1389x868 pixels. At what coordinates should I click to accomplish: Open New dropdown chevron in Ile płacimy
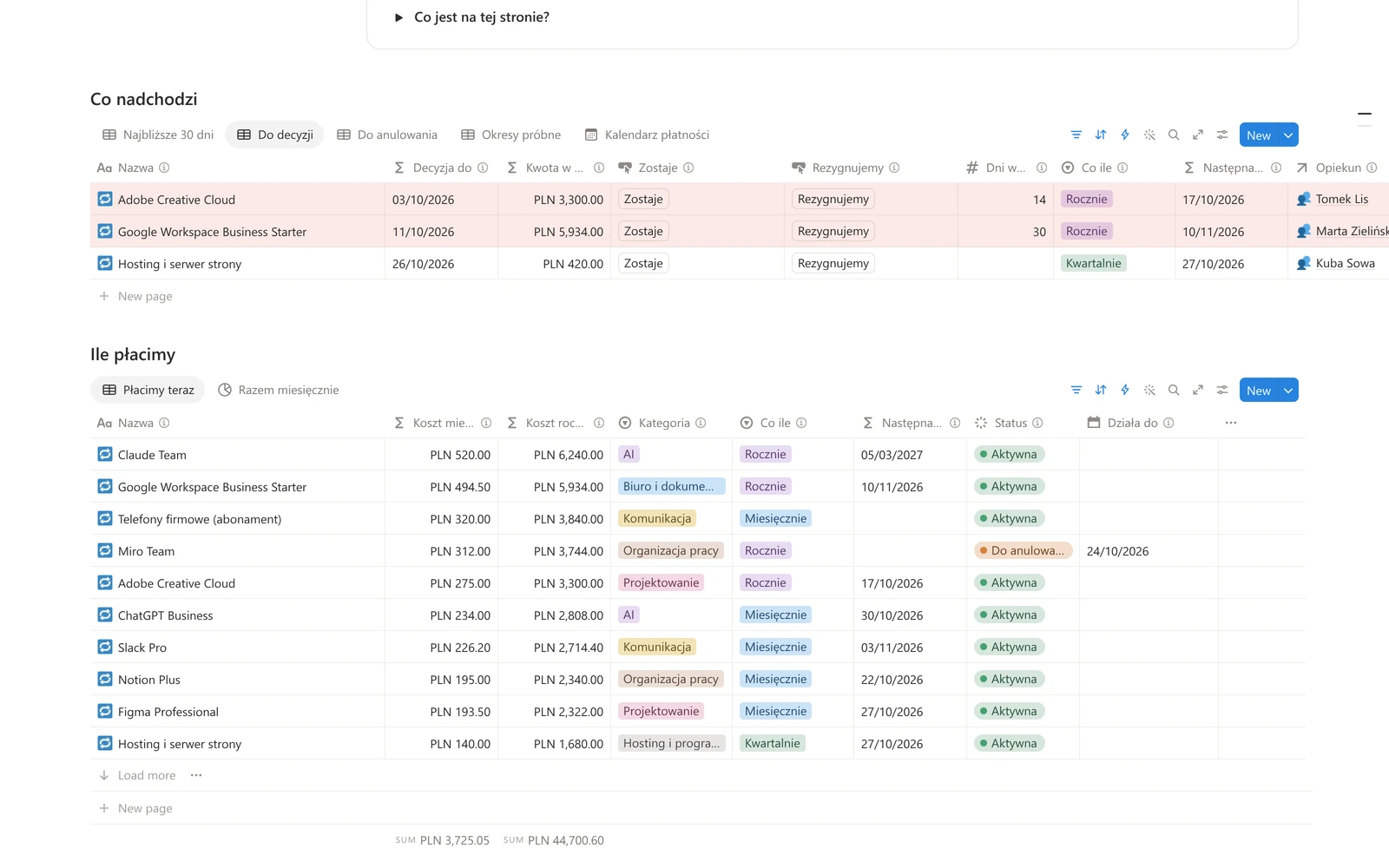(1288, 390)
